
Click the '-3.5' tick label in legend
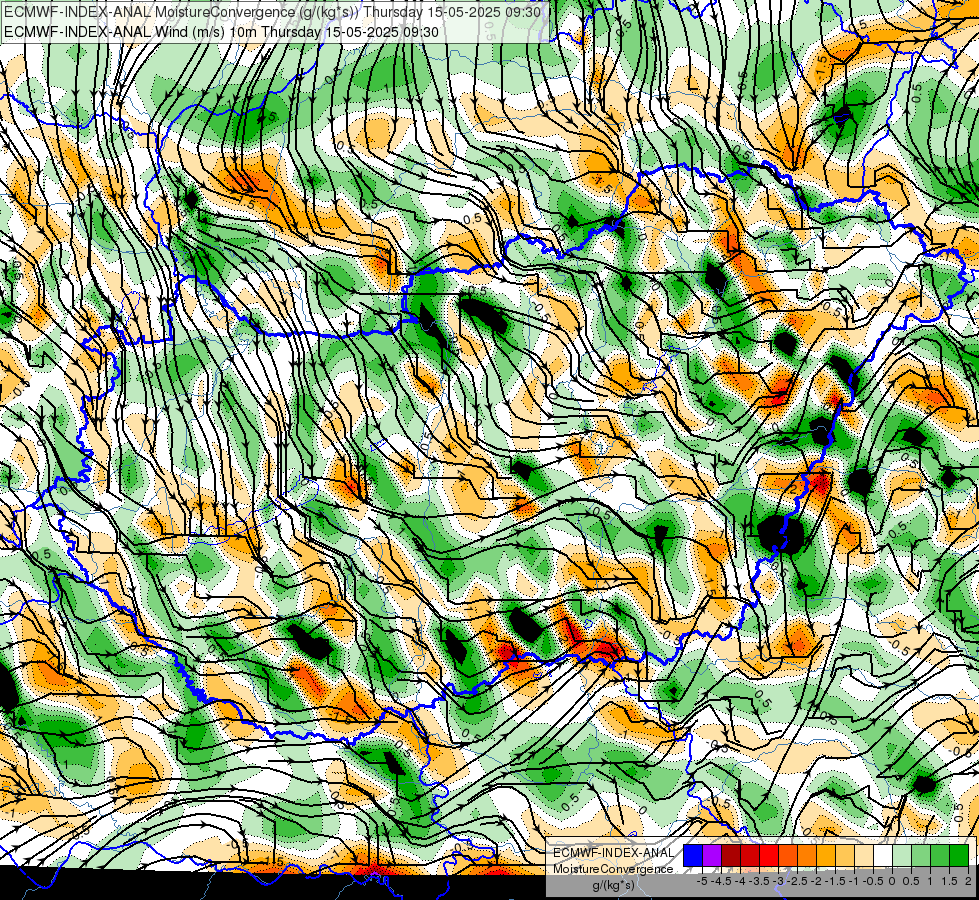759,881
